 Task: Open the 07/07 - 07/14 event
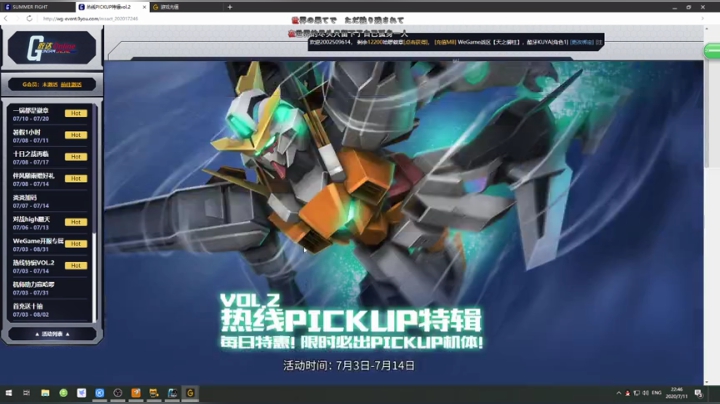click(x=50, y=202)
